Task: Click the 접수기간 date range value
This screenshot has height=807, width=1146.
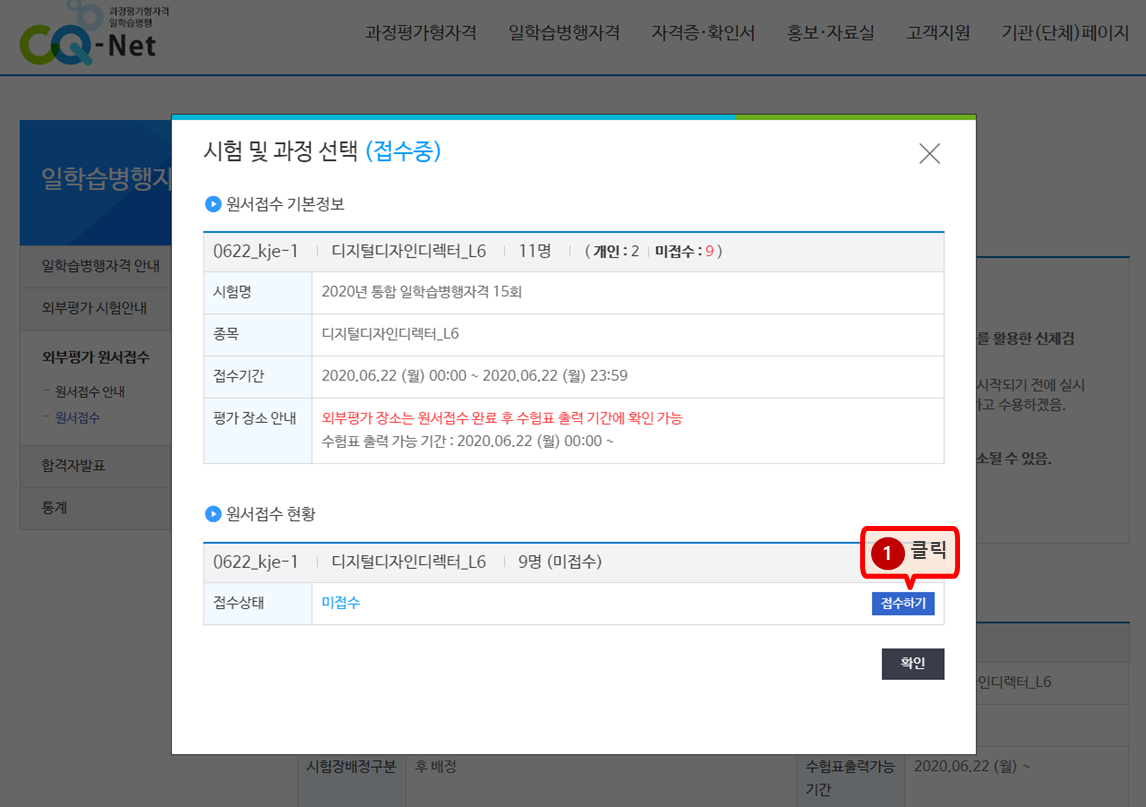Action: [474, 376]
